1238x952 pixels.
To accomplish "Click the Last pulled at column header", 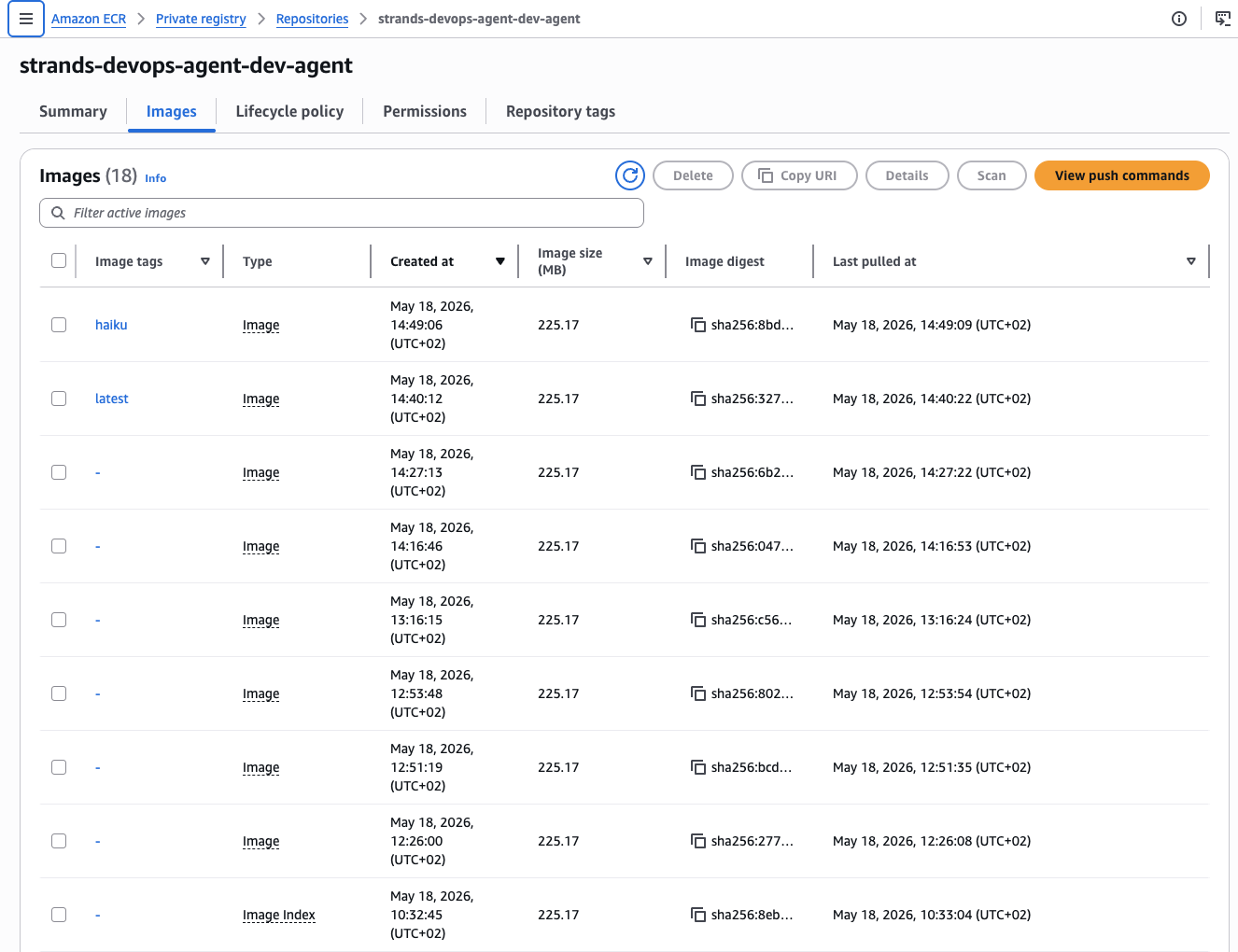I will pyautogui.click(x=875, y=261).
